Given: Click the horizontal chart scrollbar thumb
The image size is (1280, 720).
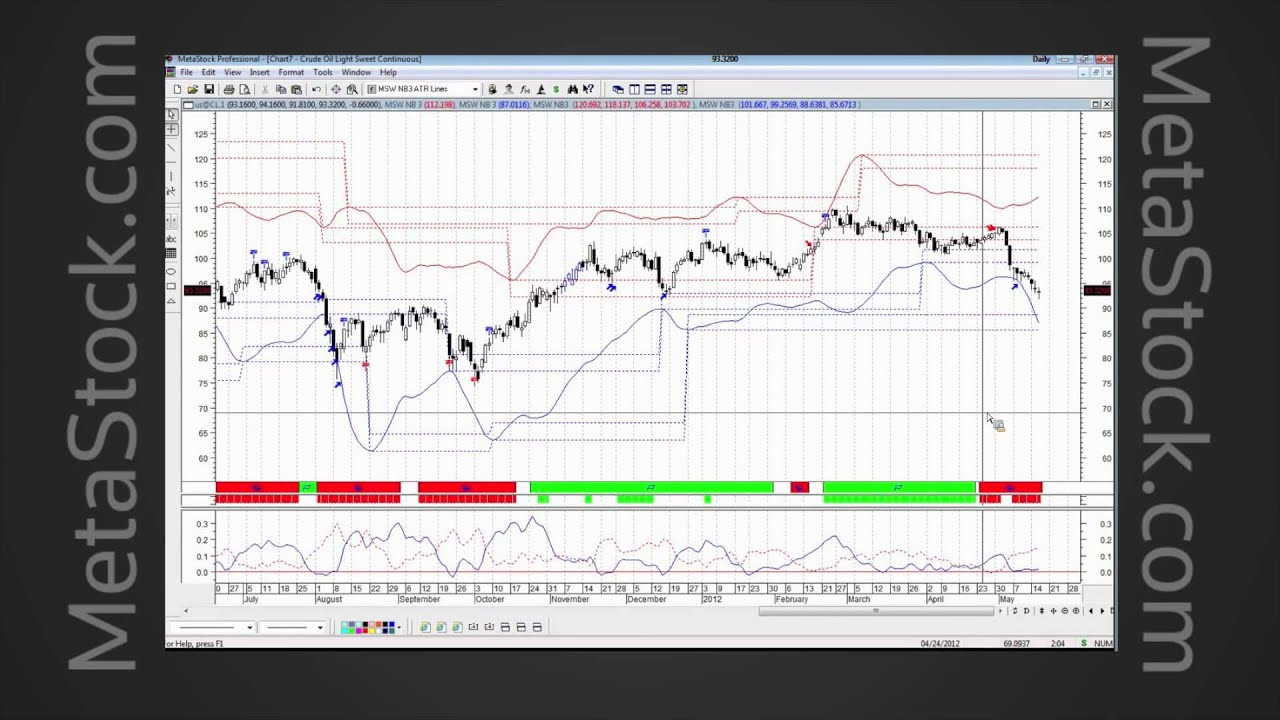Looking at the screenshot, I should 878,610.
